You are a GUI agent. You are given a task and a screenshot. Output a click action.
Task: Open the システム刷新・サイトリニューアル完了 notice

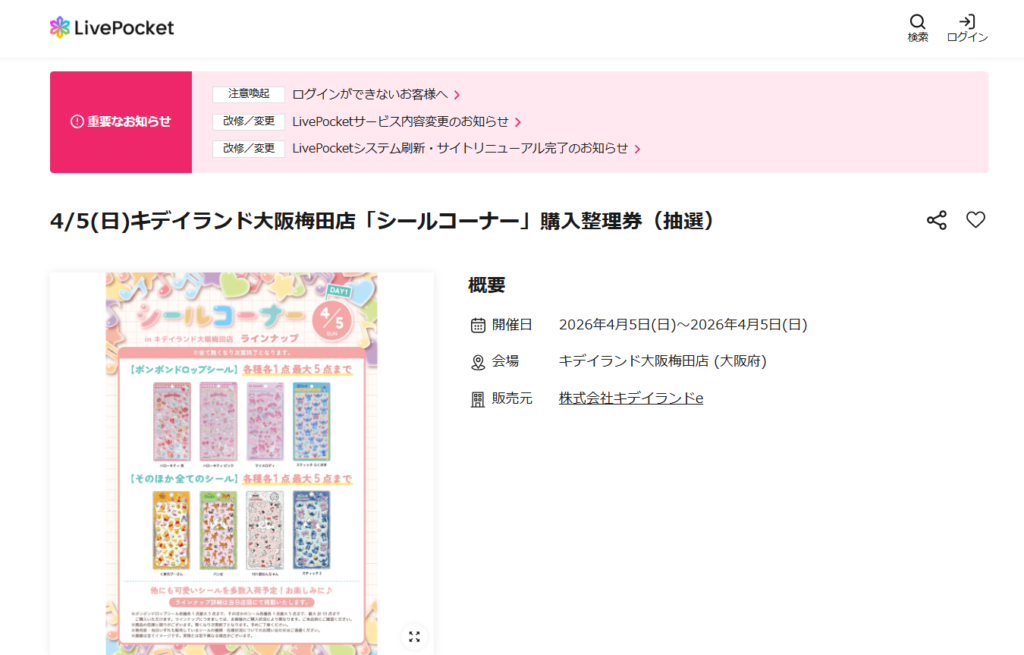[x=460, y=148]
